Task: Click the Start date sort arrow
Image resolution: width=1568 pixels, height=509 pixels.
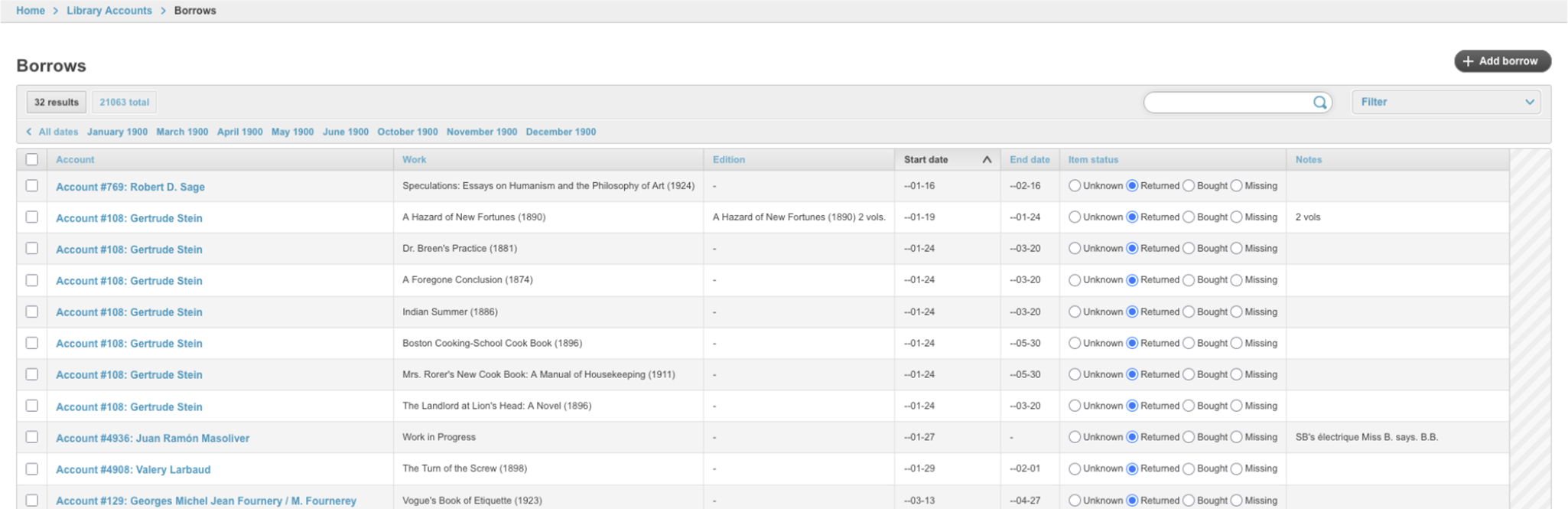Action: click(x=987, y=160)
